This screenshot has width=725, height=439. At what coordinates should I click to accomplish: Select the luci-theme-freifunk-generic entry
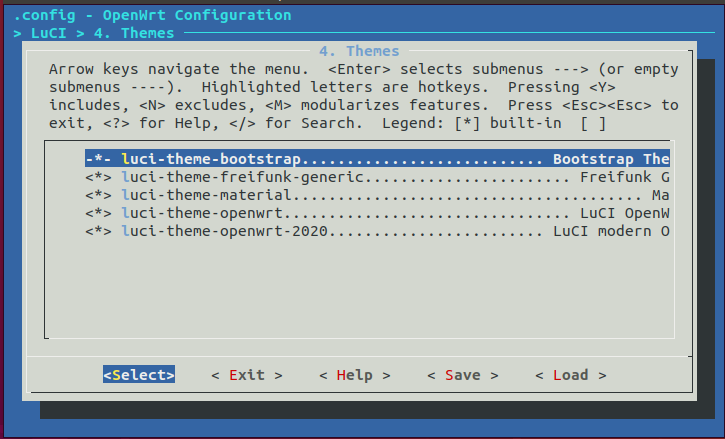point(377,177)
